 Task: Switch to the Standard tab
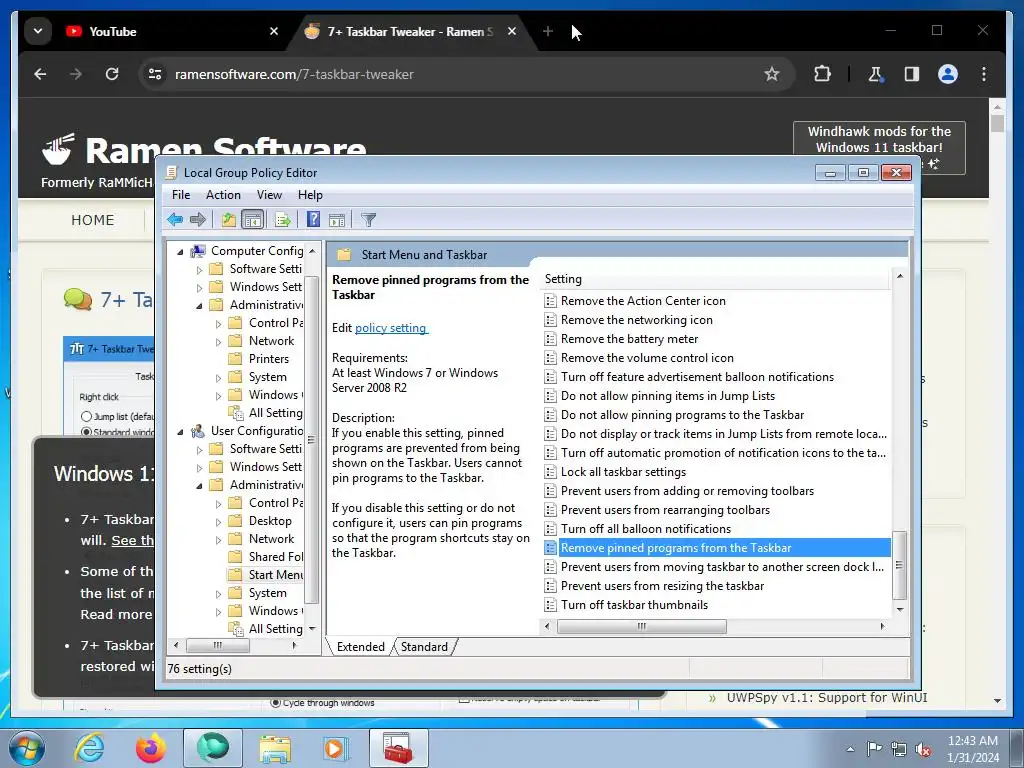424,647
